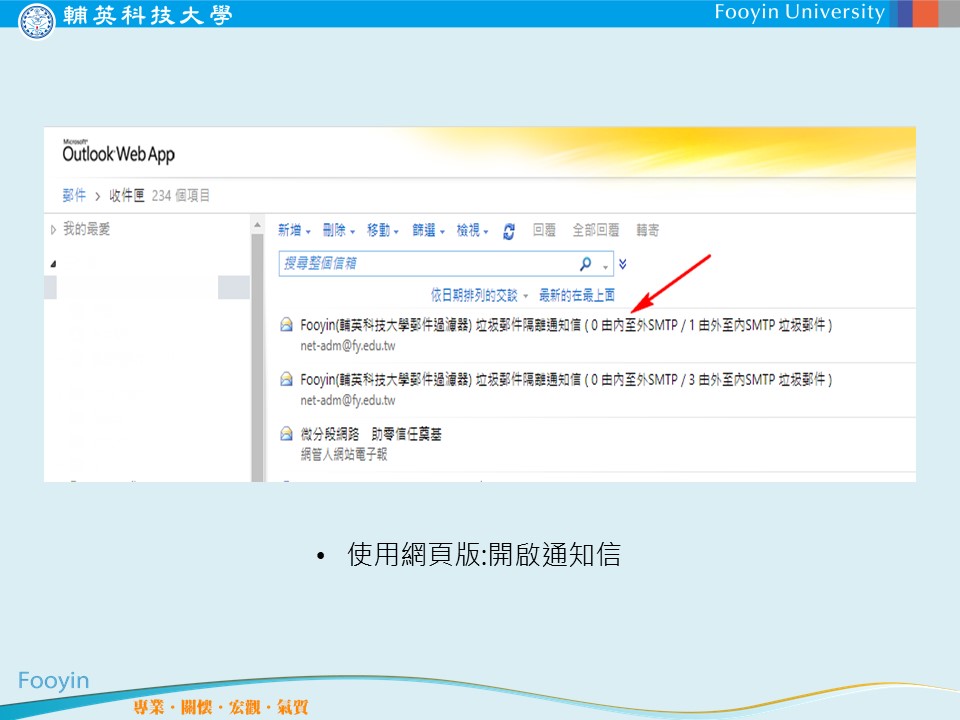Click sender net-adm@fy.edu.tw under the 1 由外至內SMTP email

tap(348, 346)
